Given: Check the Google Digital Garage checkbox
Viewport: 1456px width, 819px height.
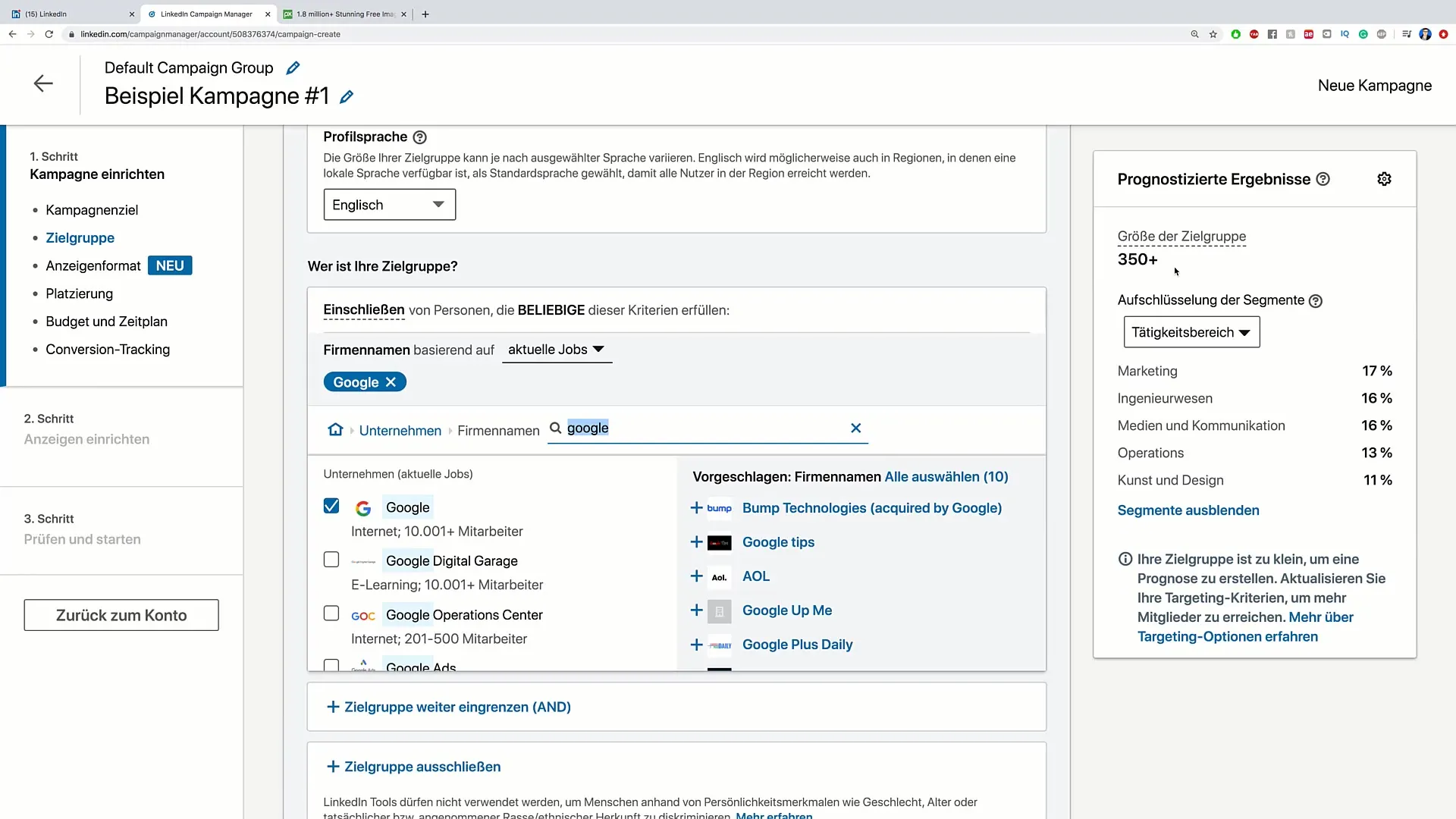Looking at the screenshot, I should [x=331, y=560].
